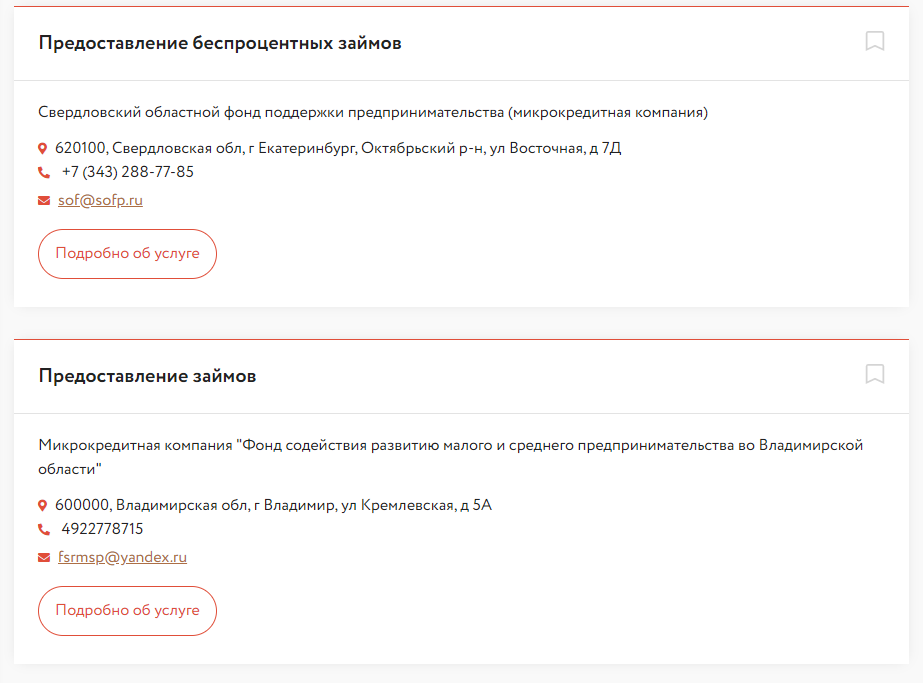Screen dimensions: 923x683
Task: Click location pin icon for Екатеринбург address
Action: (x=43, y=149)
